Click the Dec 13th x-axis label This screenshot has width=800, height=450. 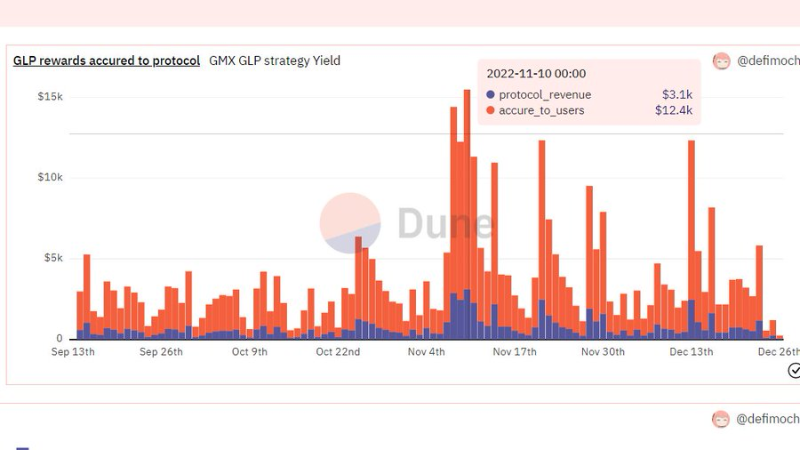click(691, 352)
